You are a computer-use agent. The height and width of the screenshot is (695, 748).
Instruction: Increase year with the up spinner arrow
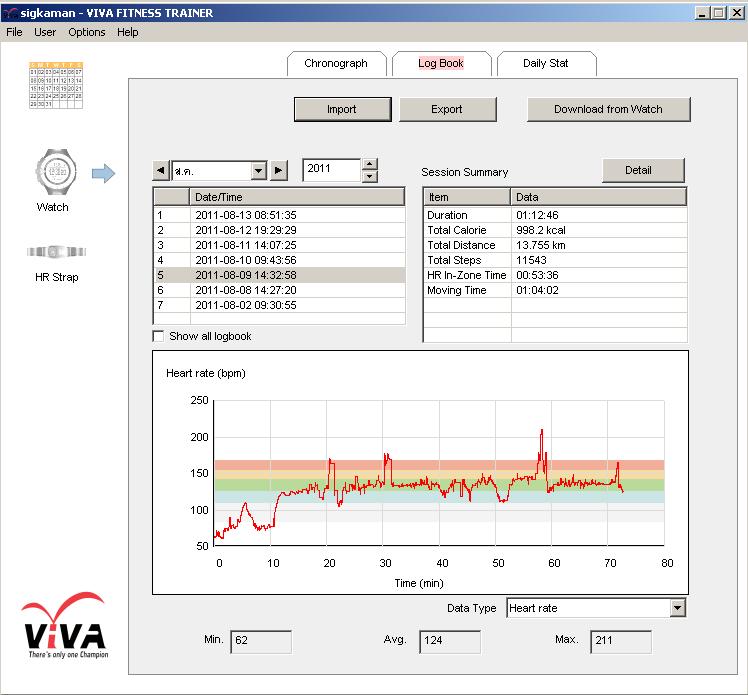coord(370,164)
